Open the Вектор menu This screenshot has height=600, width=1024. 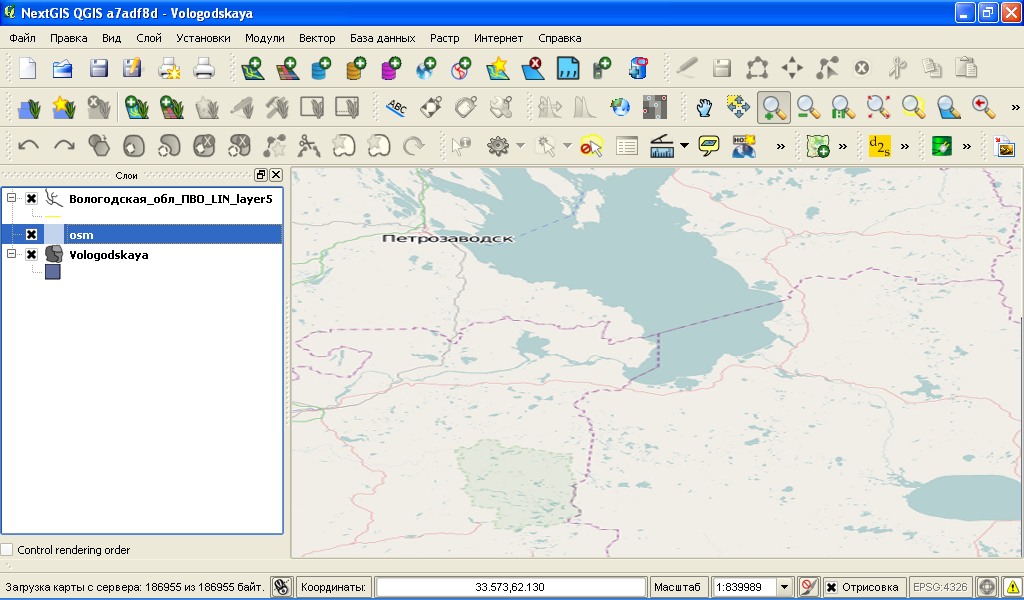(317, 37)
